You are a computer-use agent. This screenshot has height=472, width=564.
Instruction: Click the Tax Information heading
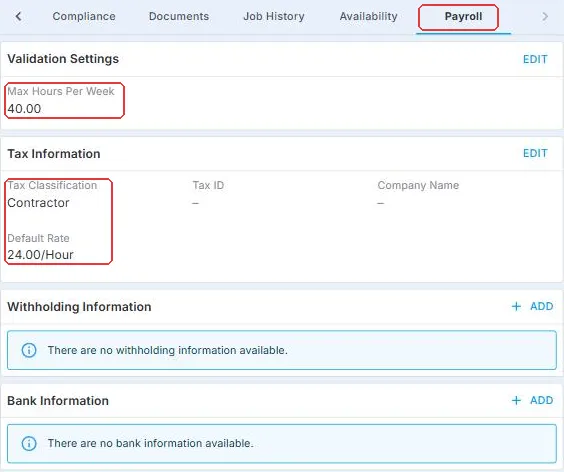(54, 154)
